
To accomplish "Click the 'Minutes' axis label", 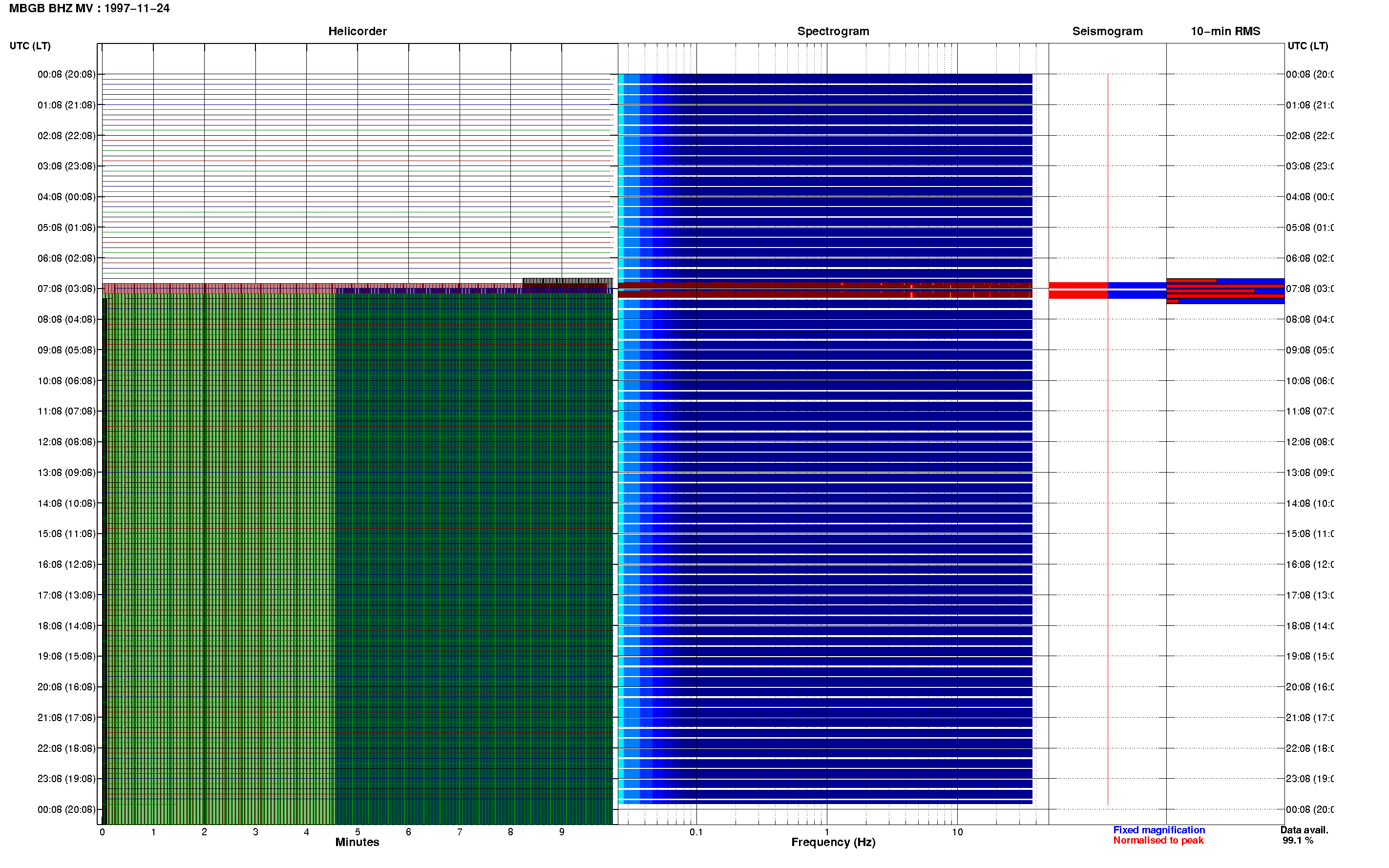I will point(357,842).
